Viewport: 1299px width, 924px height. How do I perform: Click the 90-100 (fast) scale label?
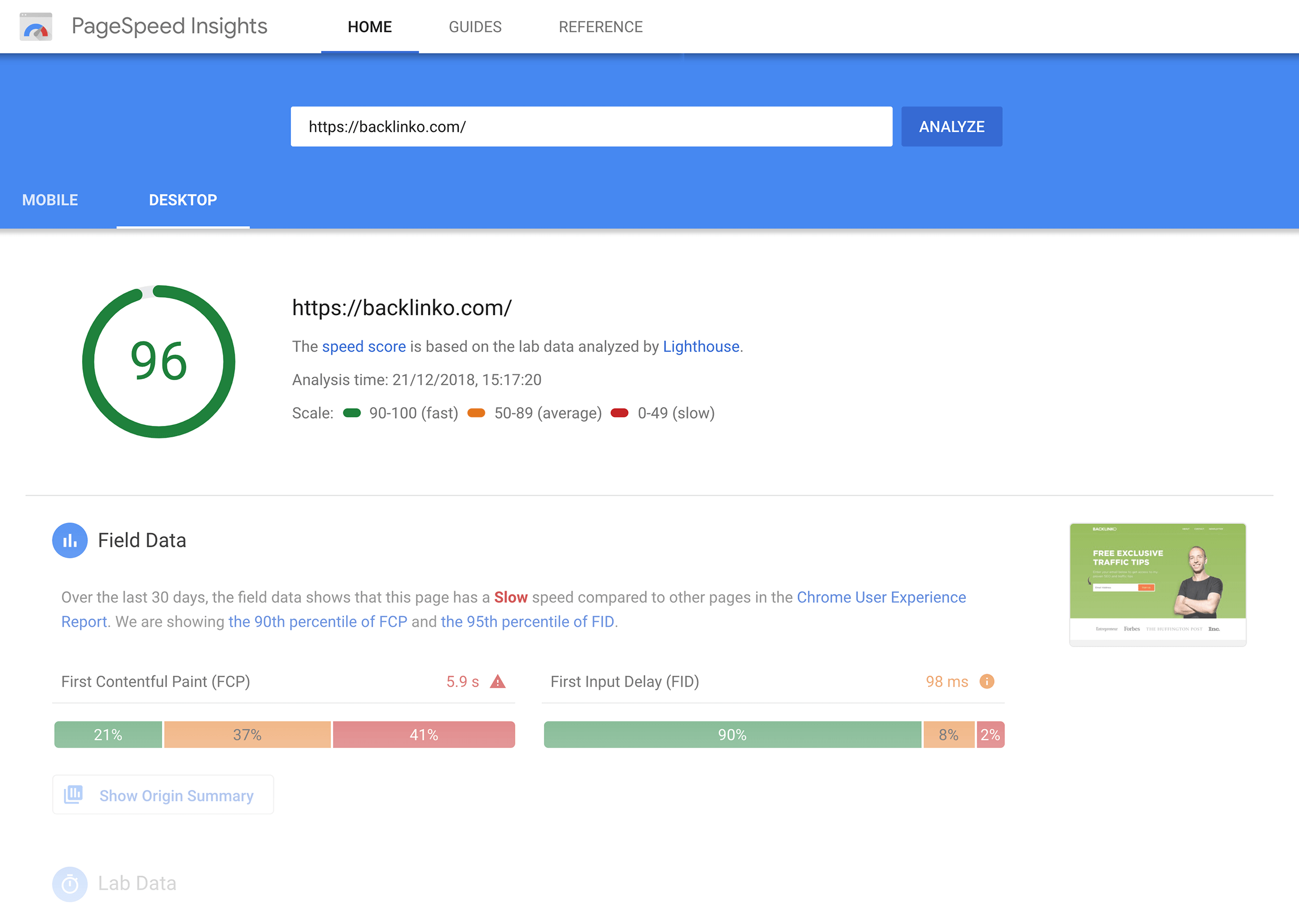[414, 413]
